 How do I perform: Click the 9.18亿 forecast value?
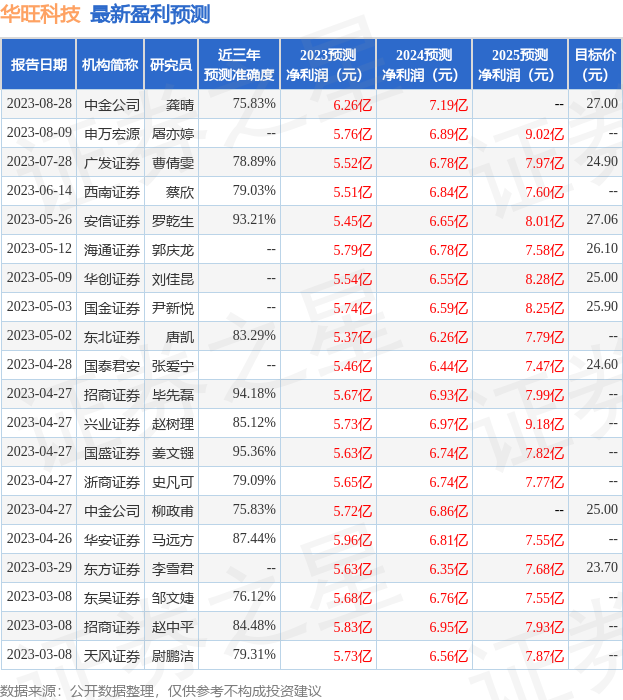[544, 424]
